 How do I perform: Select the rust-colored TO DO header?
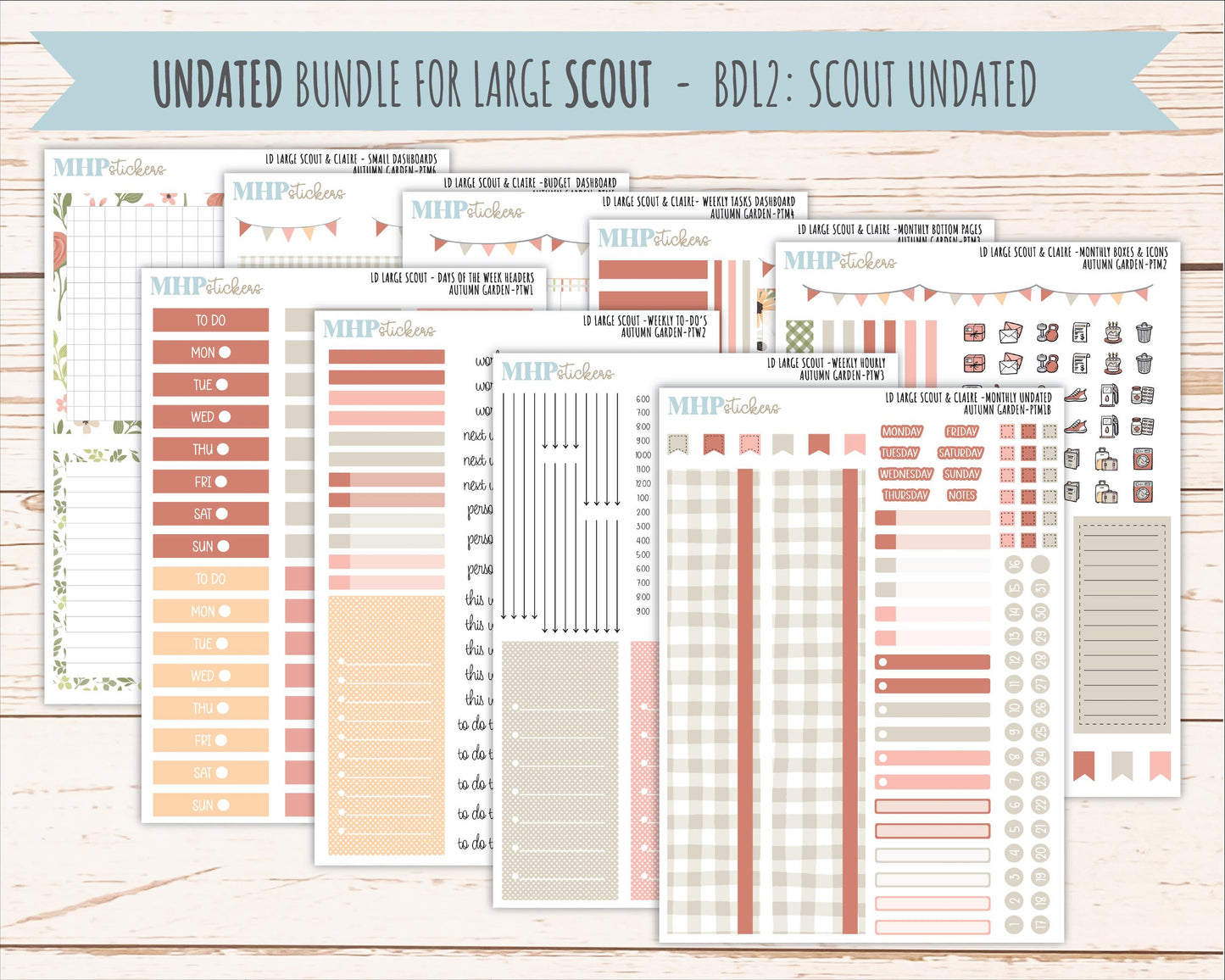(x=211, y=320)
